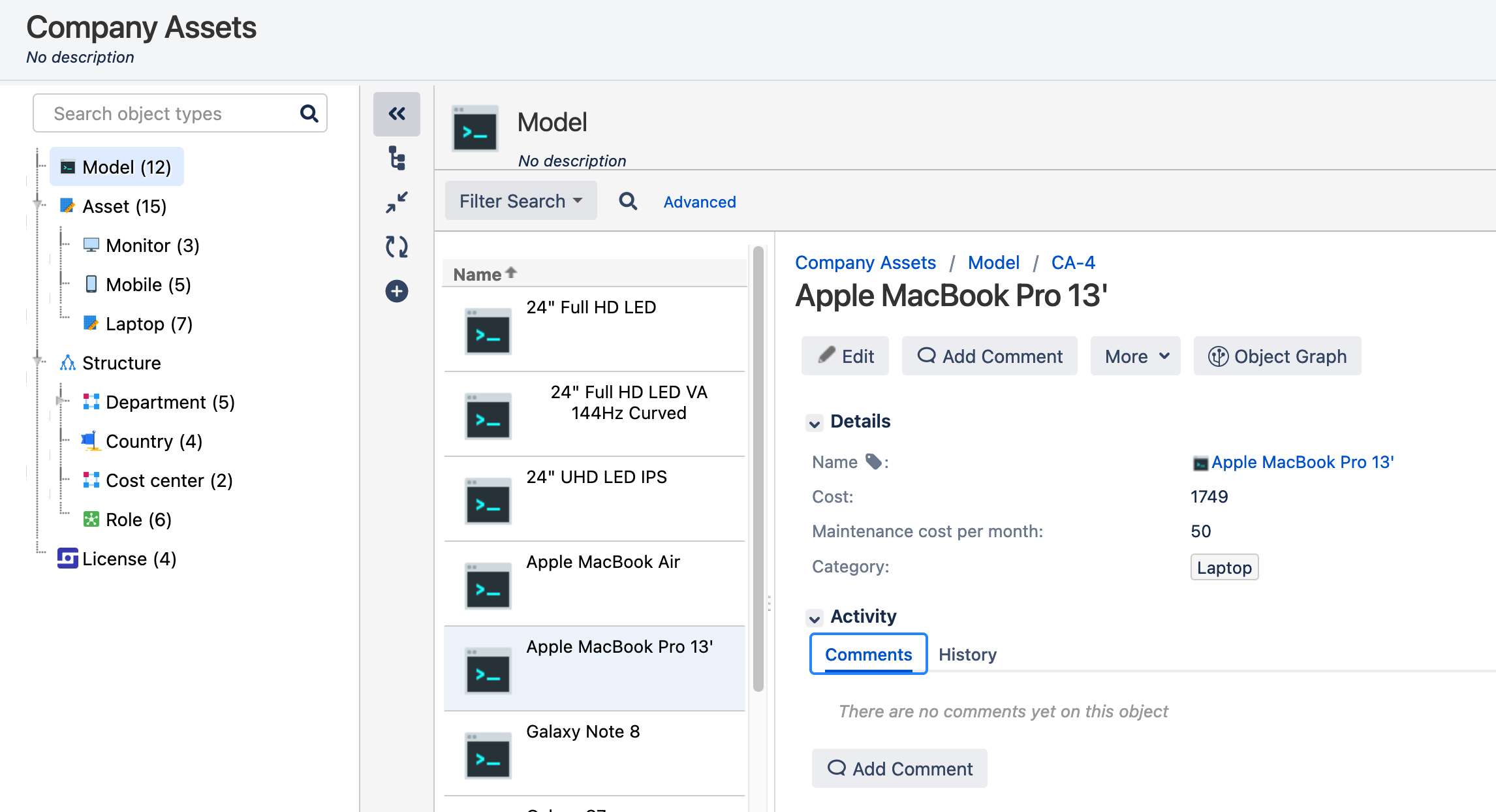Select Apple MacBook Pro 13' in list

click(x=595, y=668)
